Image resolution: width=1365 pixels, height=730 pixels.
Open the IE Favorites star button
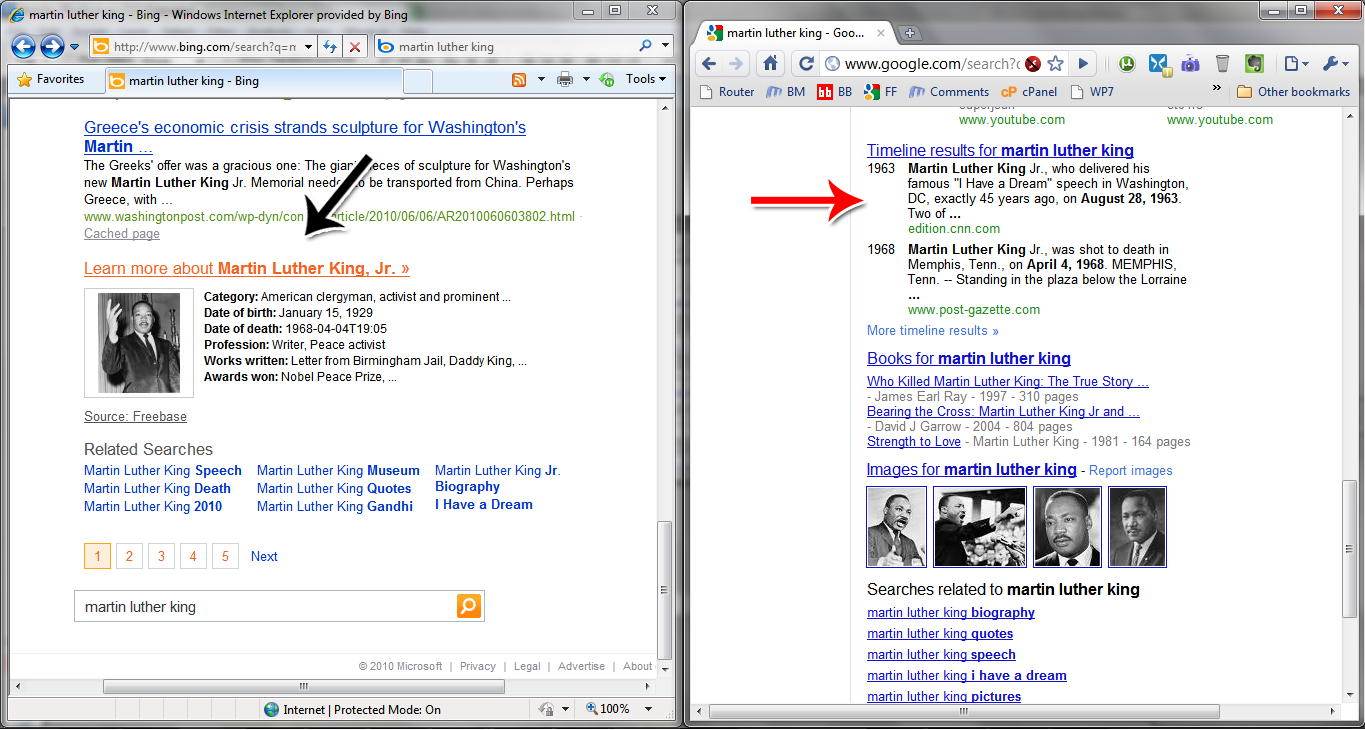click(51, 79)
